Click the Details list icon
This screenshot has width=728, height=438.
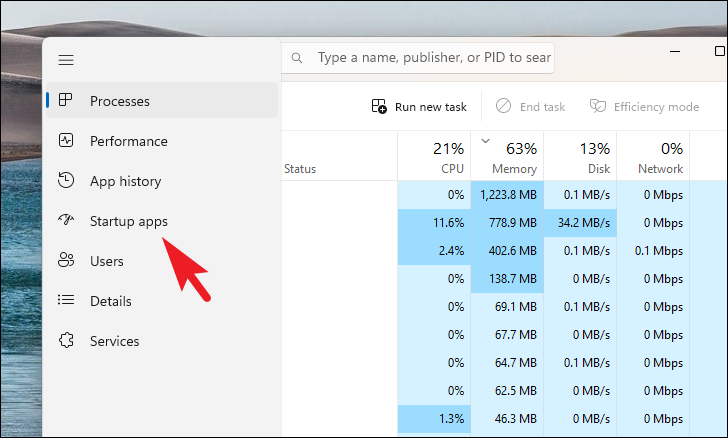pos(65,300)
